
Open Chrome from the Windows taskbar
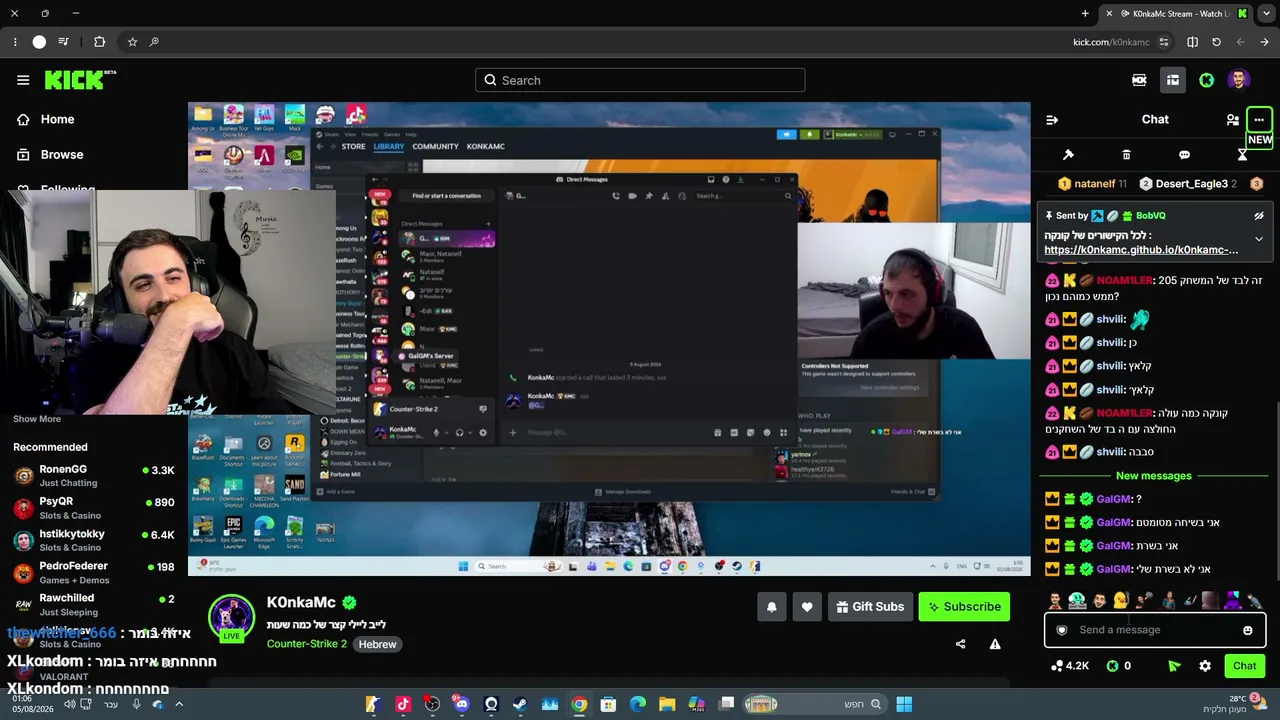point(579,704)
